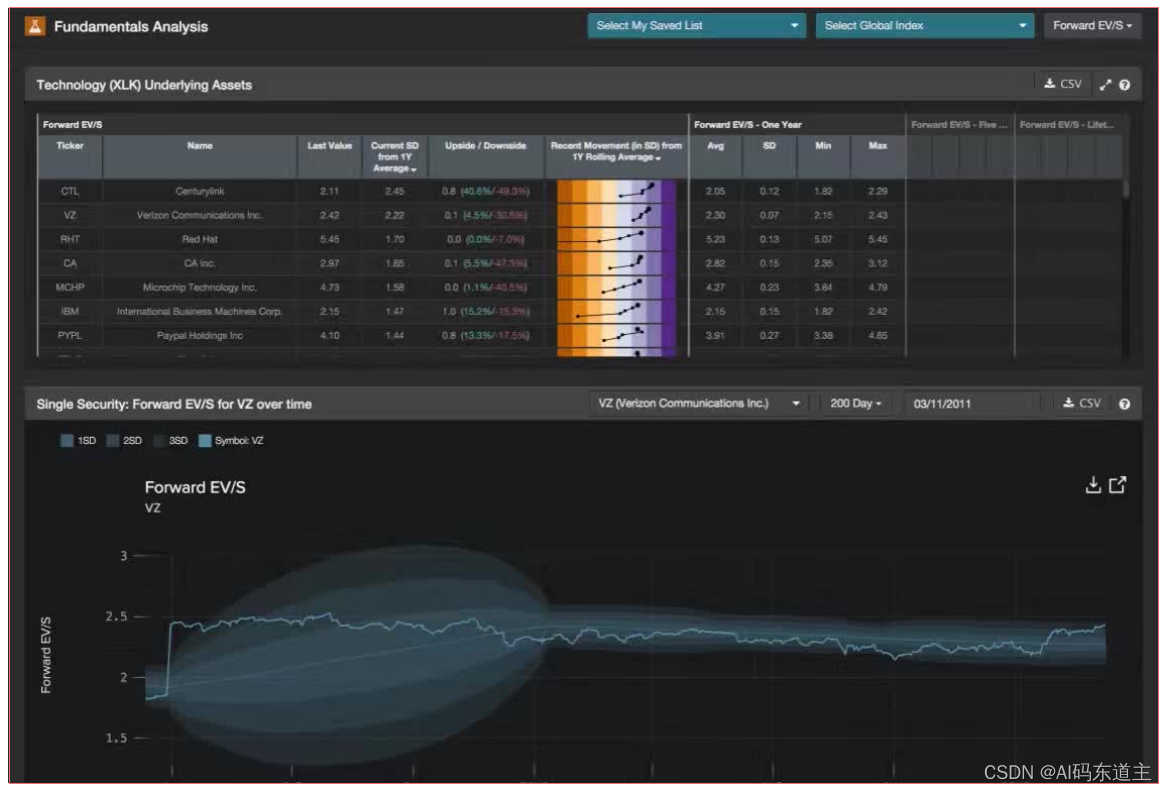This screenshot has width=1168, height=792.
Task: Download CSV for Single Security panel
Action: pyautogui.click(x=1082, y=403)
